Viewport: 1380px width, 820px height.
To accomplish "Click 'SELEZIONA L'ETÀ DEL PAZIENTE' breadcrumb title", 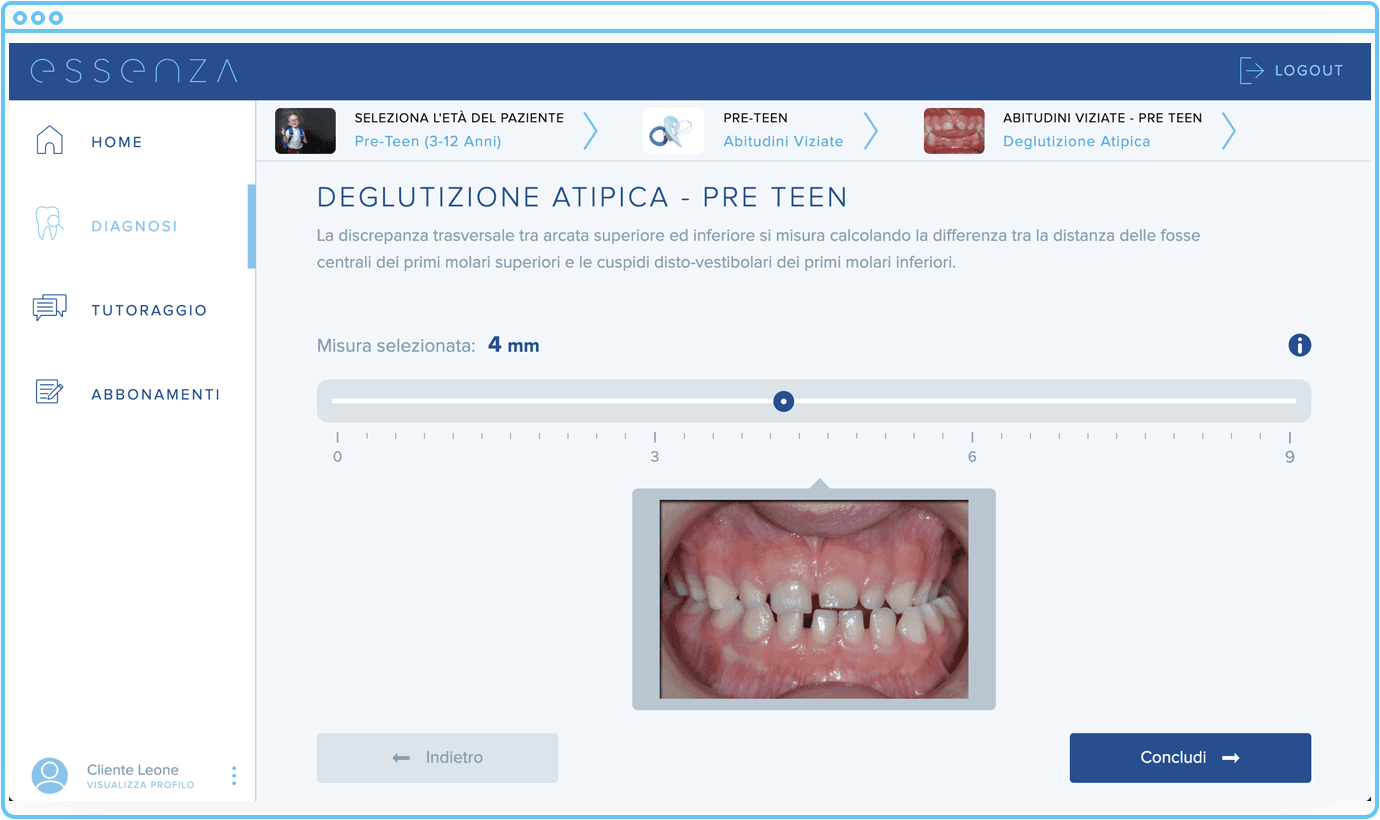I will (459, 118).
